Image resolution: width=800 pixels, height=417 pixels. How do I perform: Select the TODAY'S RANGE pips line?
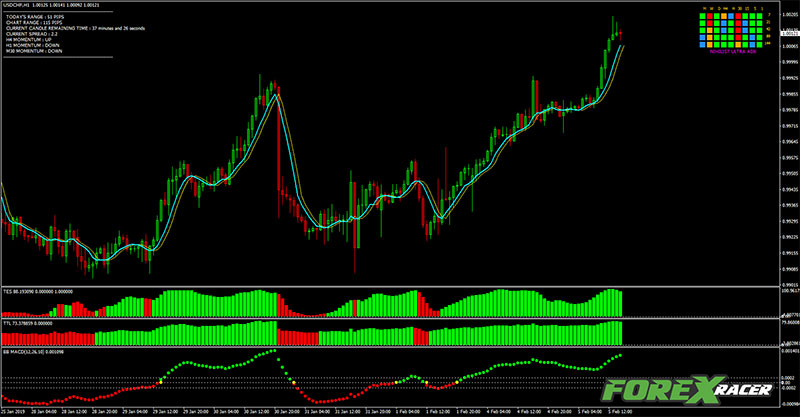35,17
